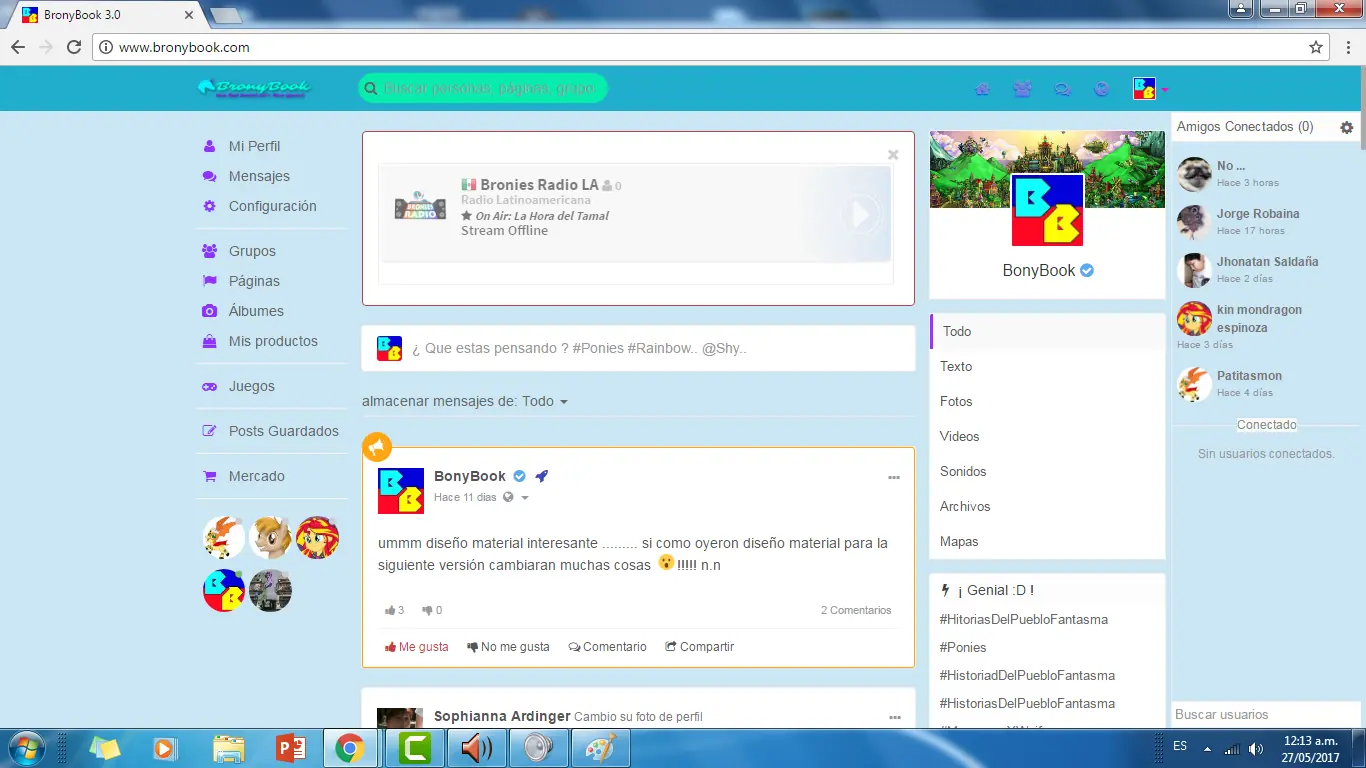1366x768 pixels.
Task: Click the 'Buscar usuarios' chat search field
Action: tap(1266, 715)
